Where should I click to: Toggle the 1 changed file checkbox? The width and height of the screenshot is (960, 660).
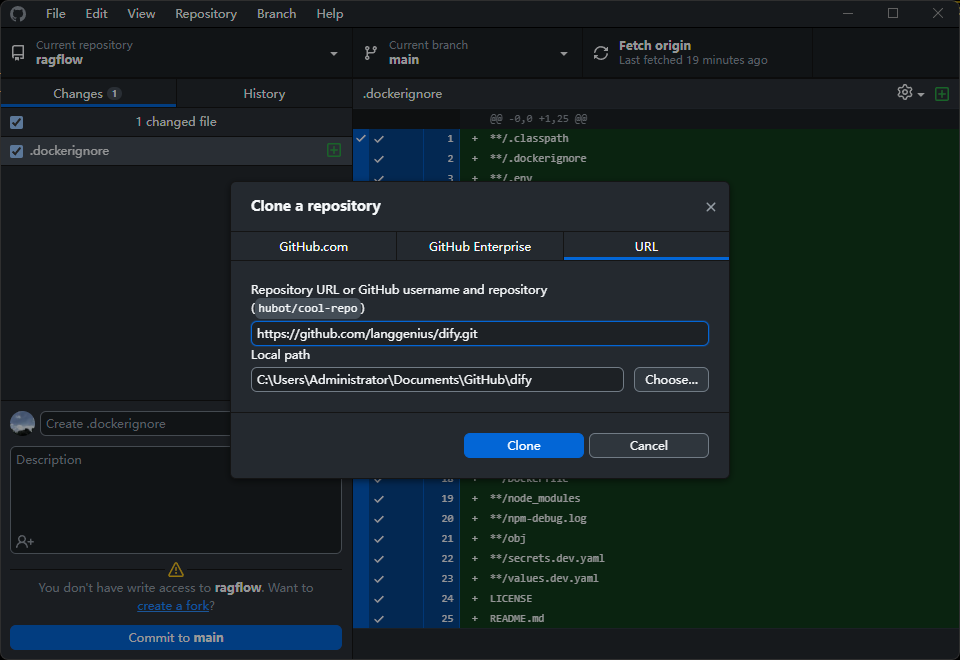click(x=17, y=122)
